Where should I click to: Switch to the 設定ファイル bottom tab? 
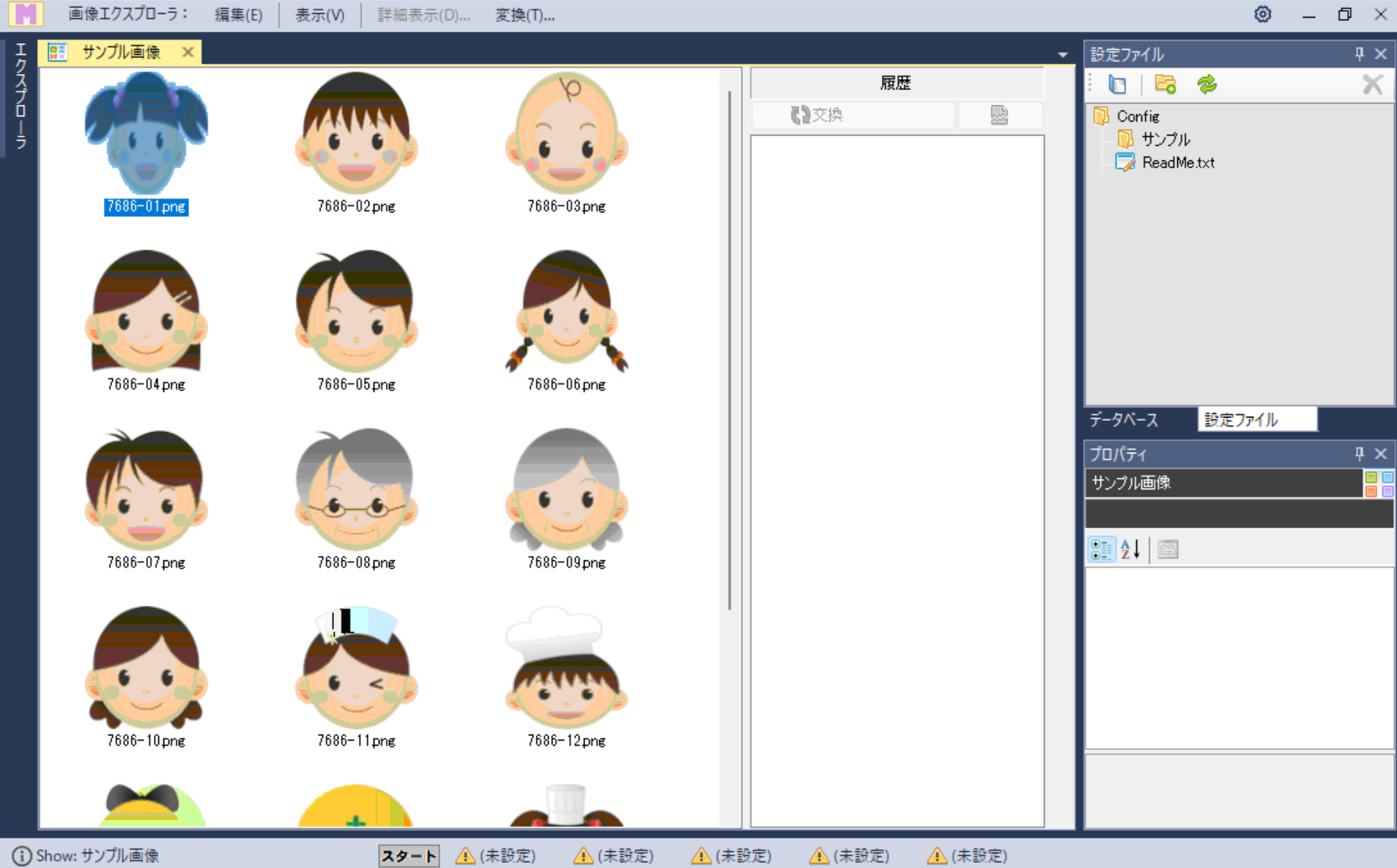1257,420
